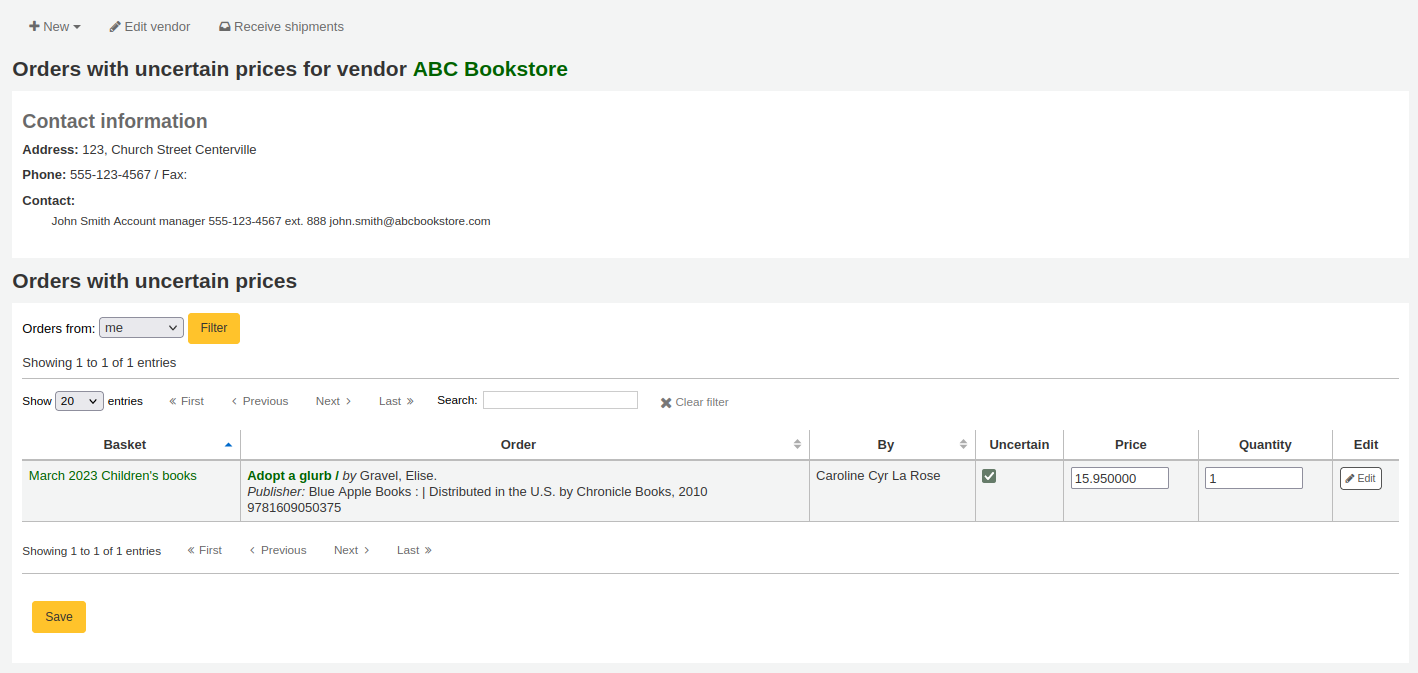Click the X icon to clear the filter
This screenshot has width=1418, height=673.
point(666,402)
